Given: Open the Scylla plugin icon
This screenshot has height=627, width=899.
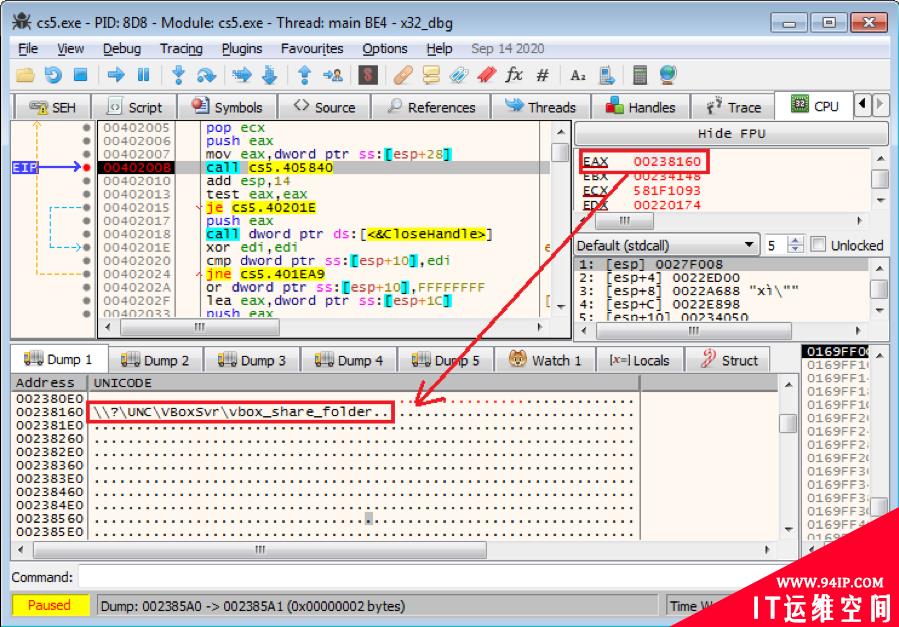Looking at the screenshot, I should [368, 75].
